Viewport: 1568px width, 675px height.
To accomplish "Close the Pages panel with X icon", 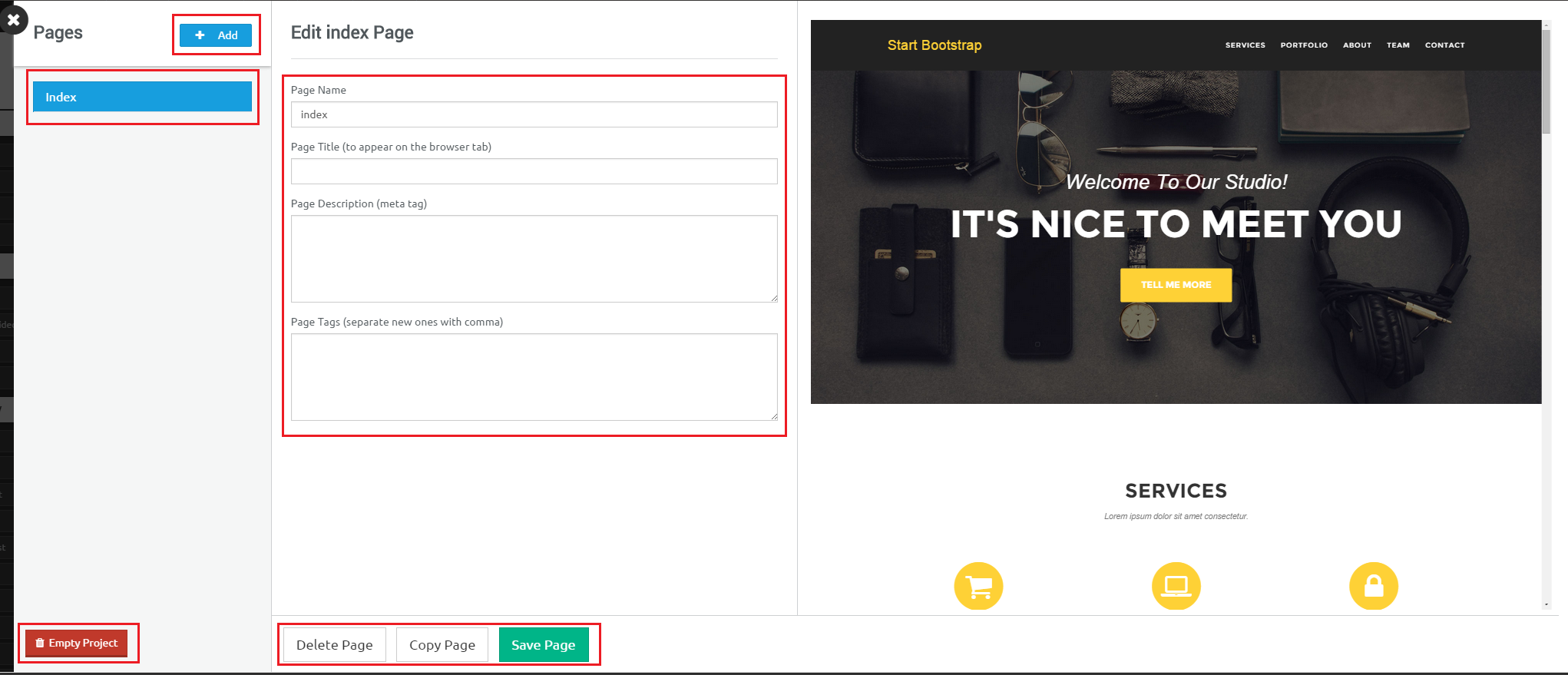I will [13, 20].
